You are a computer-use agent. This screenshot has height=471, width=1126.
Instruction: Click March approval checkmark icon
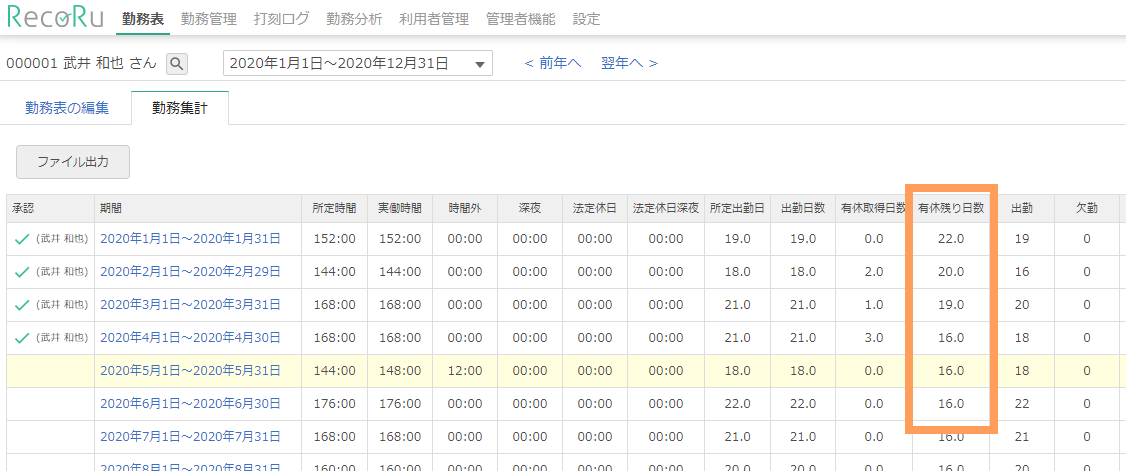pos(22,305)
